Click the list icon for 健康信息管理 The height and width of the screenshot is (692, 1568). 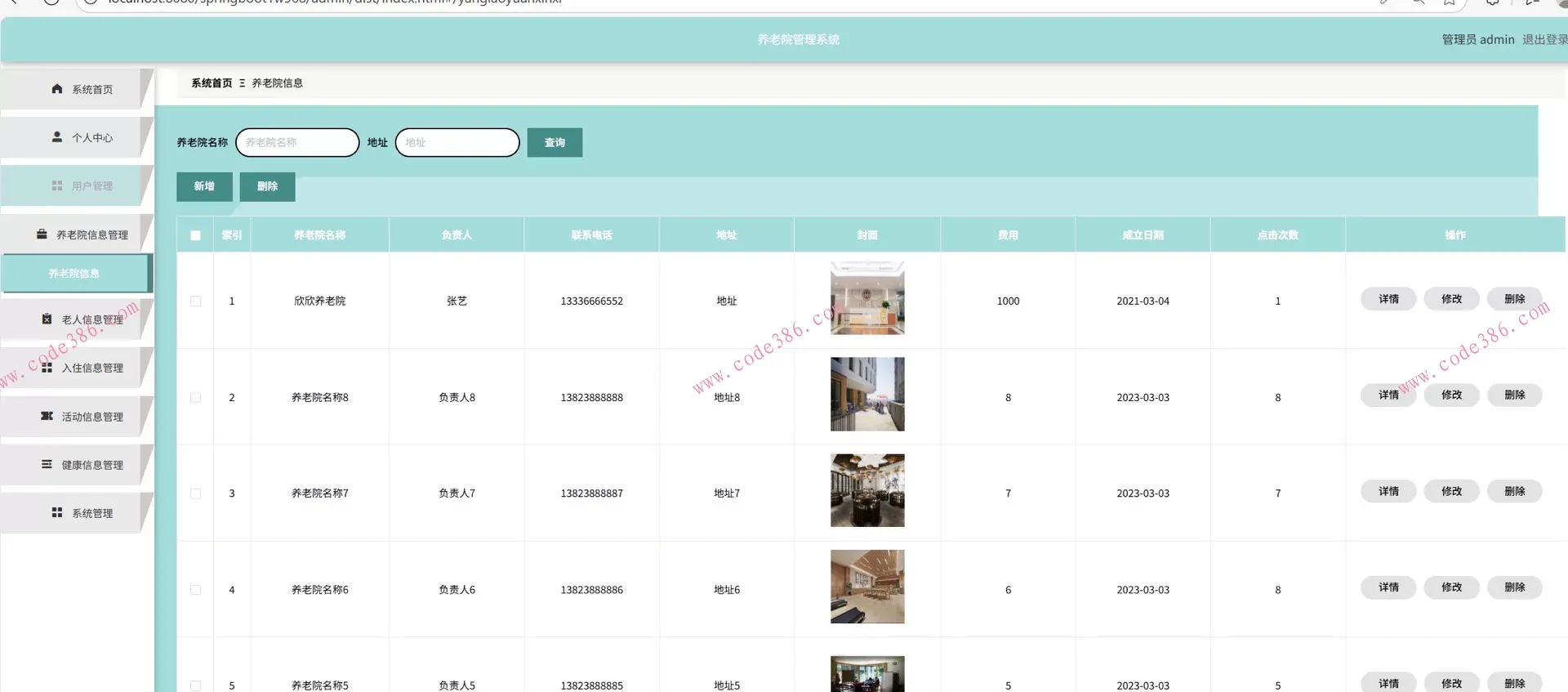point(47,464)
